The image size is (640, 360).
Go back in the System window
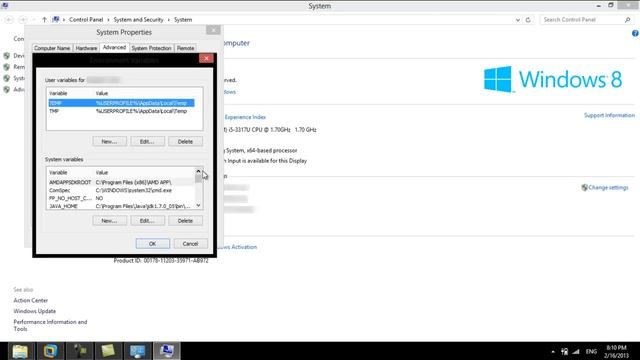9,20
